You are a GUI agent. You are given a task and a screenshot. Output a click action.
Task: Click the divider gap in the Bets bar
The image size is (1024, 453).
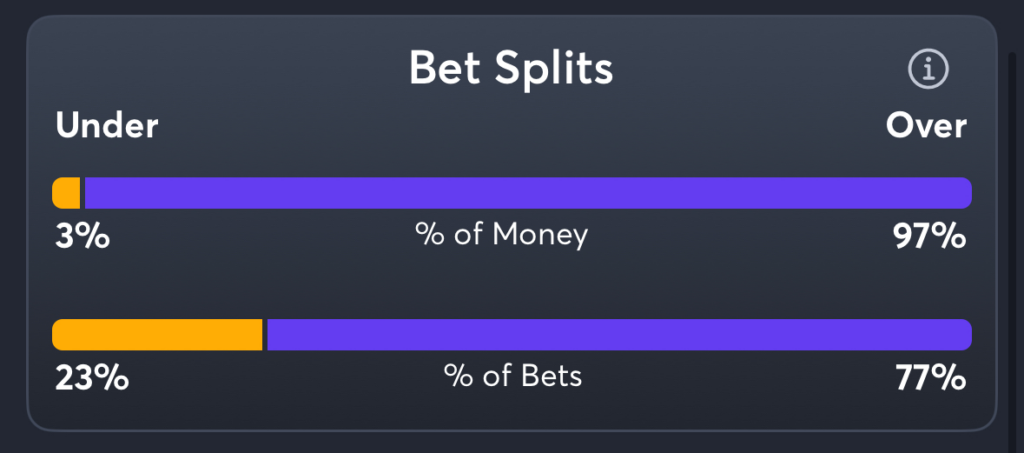click(x=265, y=335)
